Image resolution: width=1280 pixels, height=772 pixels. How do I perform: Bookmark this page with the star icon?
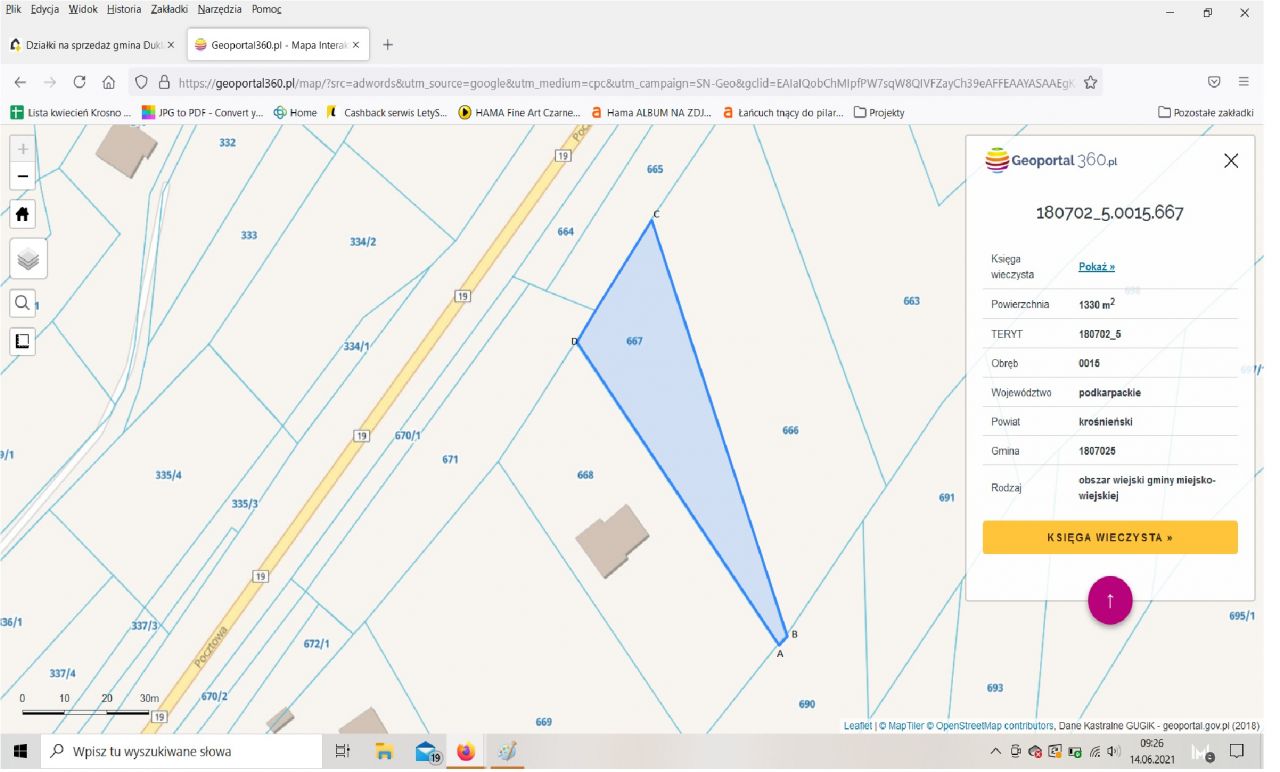point(1091,83)
